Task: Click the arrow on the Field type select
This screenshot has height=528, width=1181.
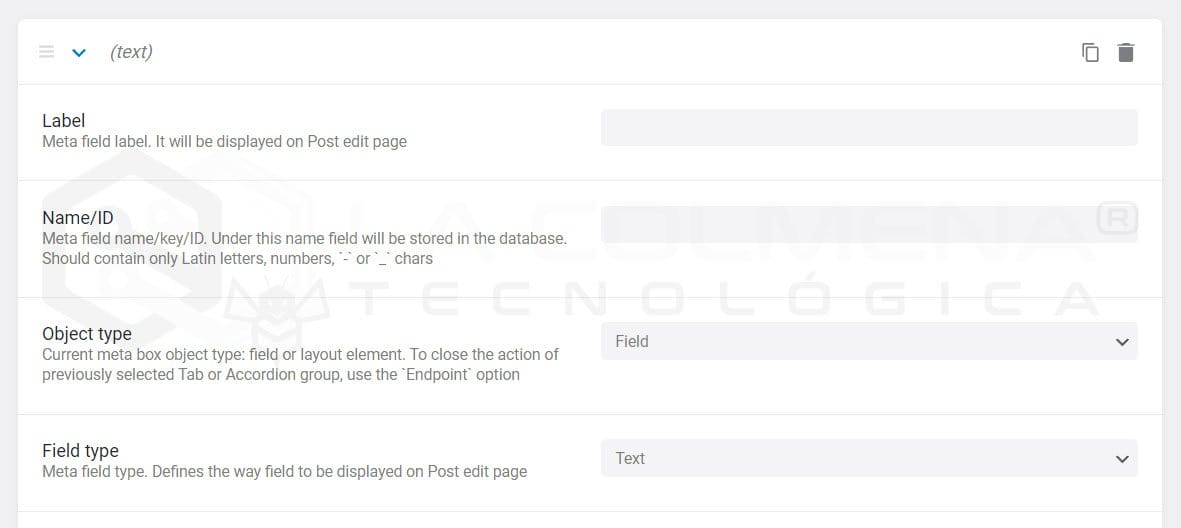Action: pyautogui.click(x=1121, y=459)
